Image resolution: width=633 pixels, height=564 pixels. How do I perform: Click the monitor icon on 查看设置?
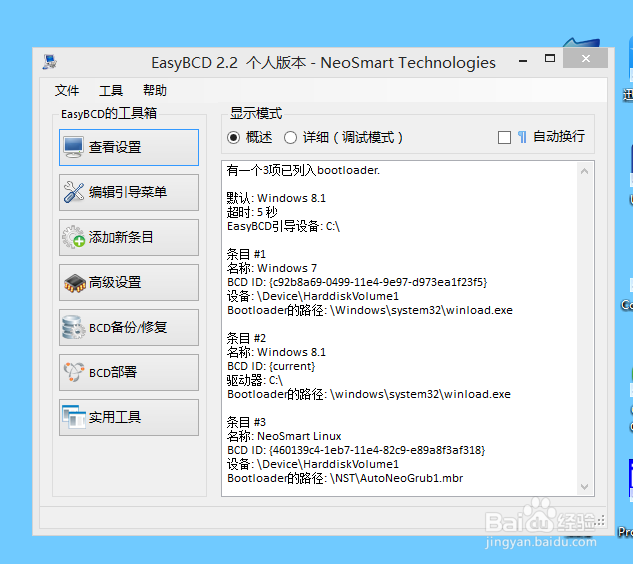[73, 147]
